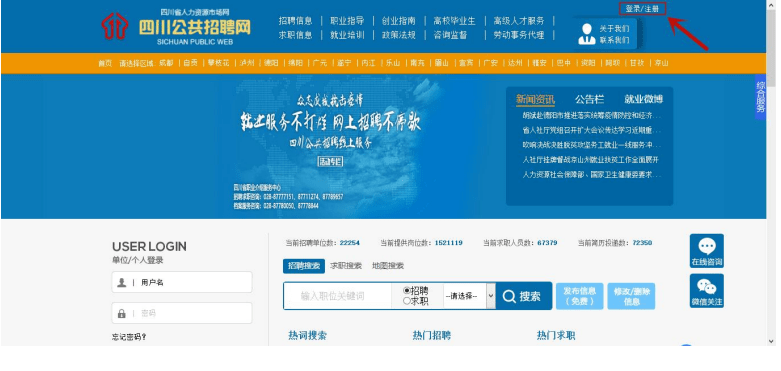
Task: Switch to the 求职搜索 tab
Action: pos(346,266)
